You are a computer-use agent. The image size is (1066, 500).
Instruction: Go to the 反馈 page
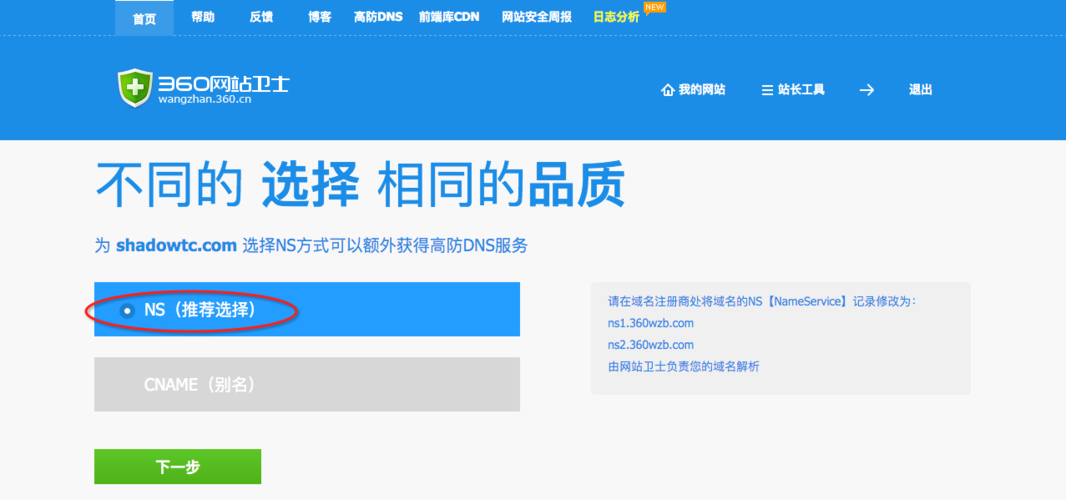click(x=261, y=18)
